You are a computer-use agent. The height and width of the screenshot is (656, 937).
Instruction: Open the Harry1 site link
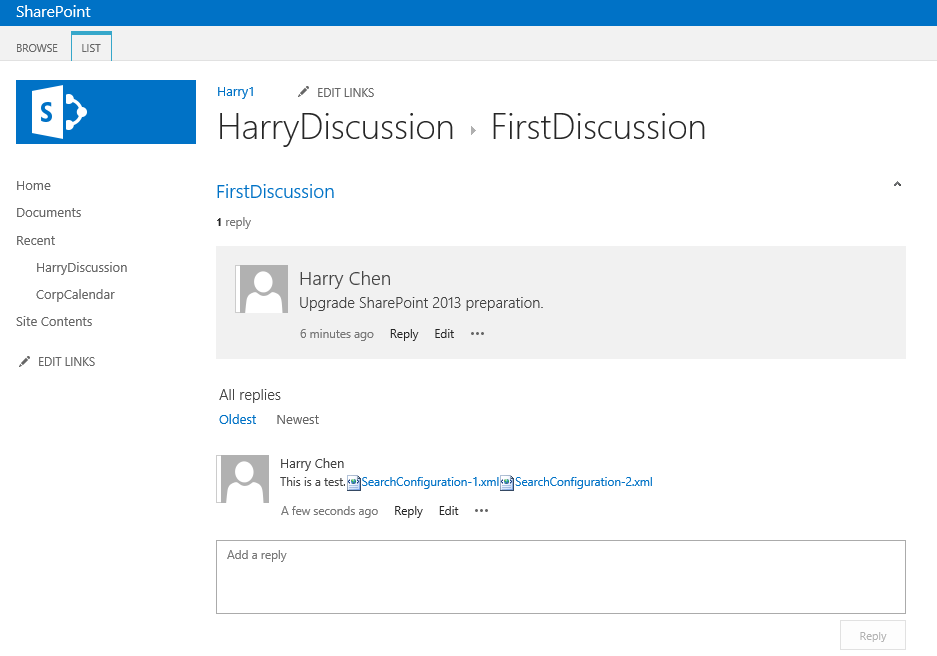click(235, 91)
